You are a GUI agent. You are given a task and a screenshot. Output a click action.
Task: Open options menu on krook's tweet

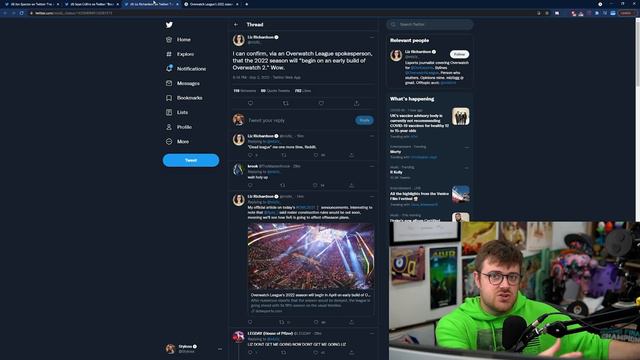pyautogui.click(x=371, y=166)
